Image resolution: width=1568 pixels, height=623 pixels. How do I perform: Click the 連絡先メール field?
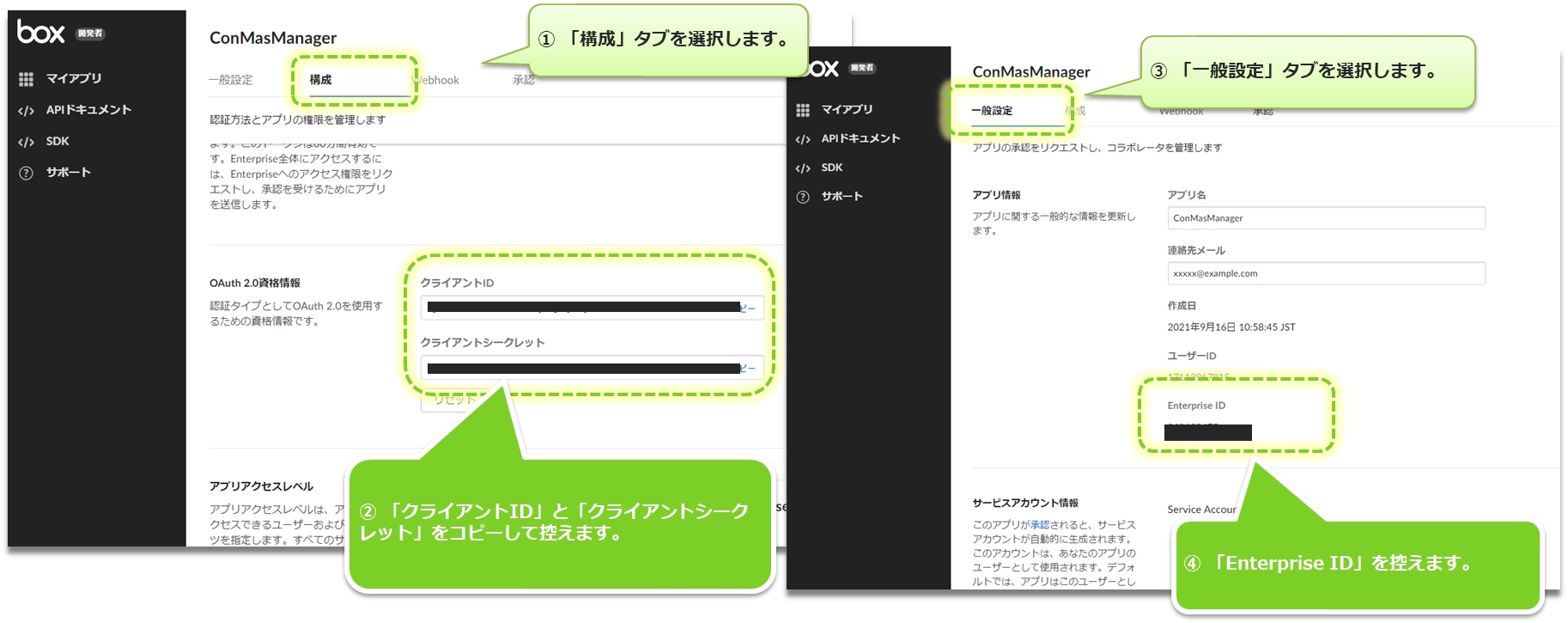click(x=1325, y=273)
